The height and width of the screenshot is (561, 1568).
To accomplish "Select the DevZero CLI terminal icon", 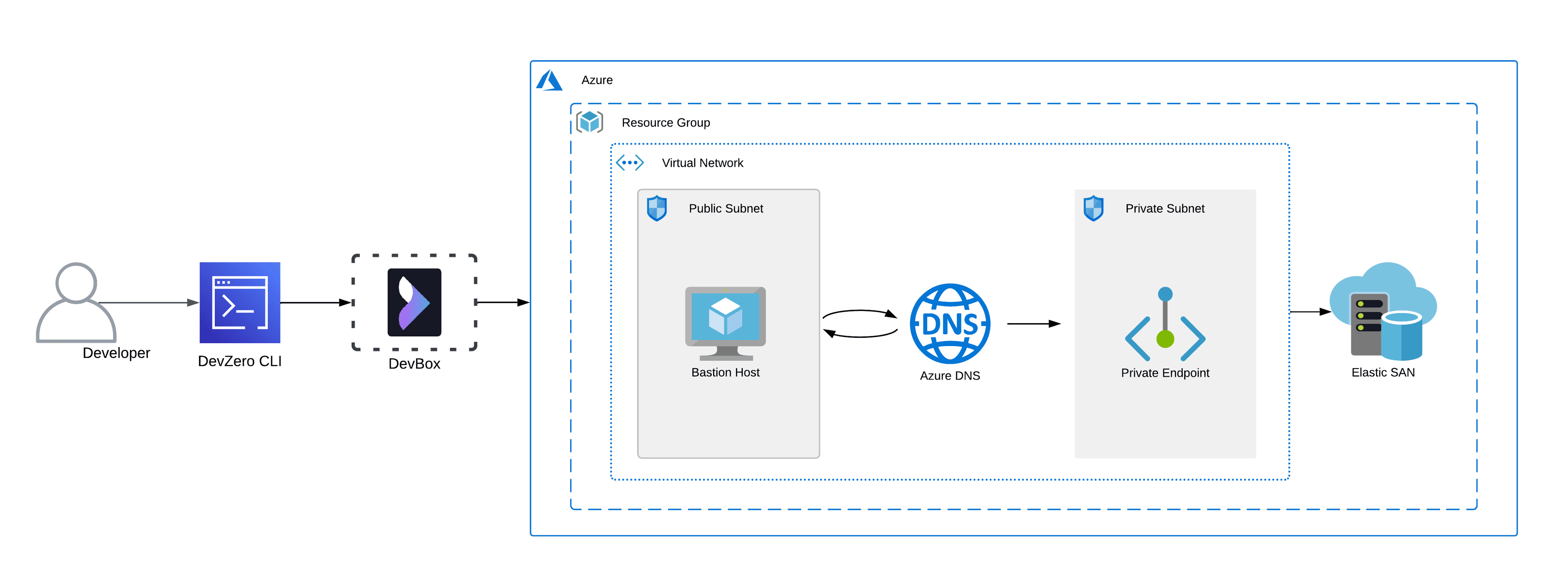I will pos(240,303).
